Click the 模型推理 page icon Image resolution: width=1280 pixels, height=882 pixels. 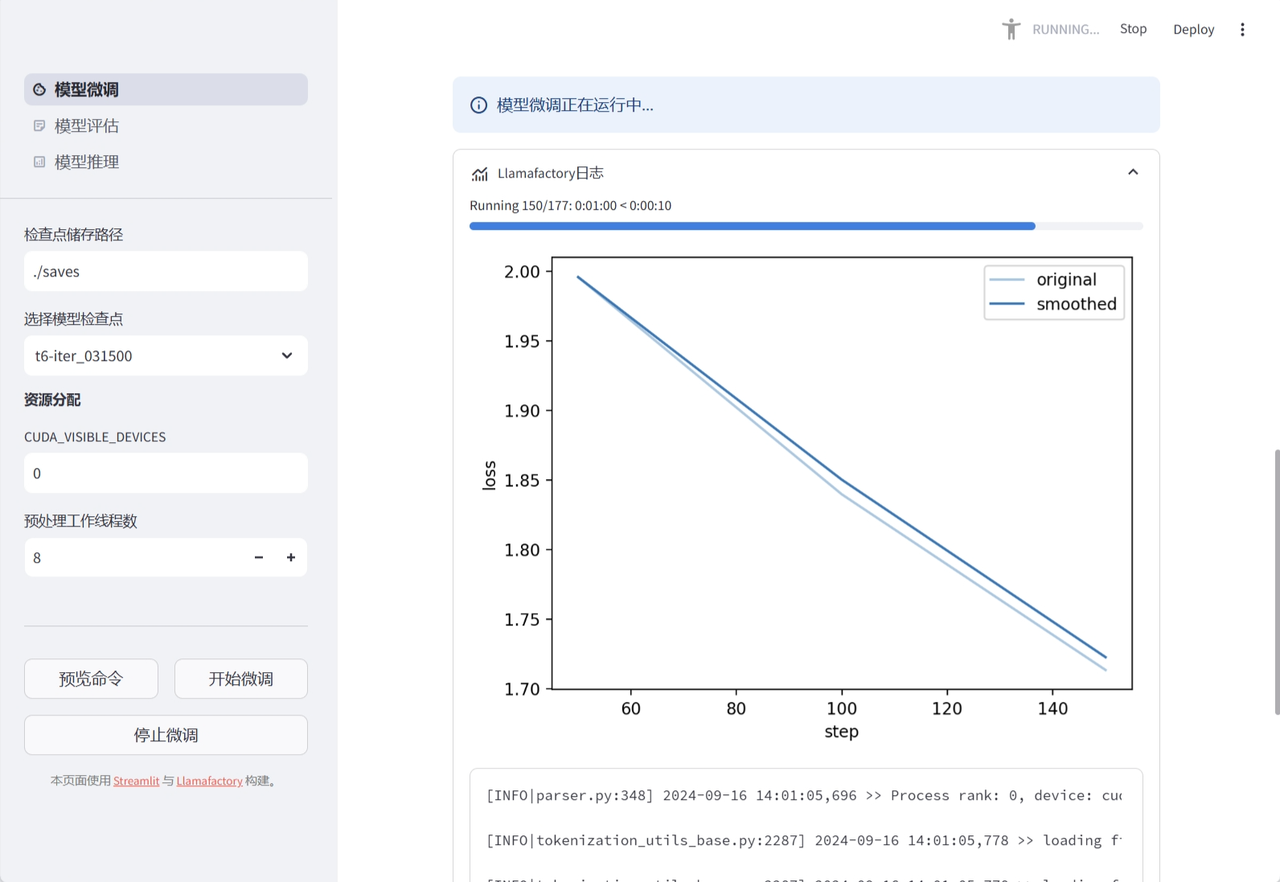(x=39, y=162)
